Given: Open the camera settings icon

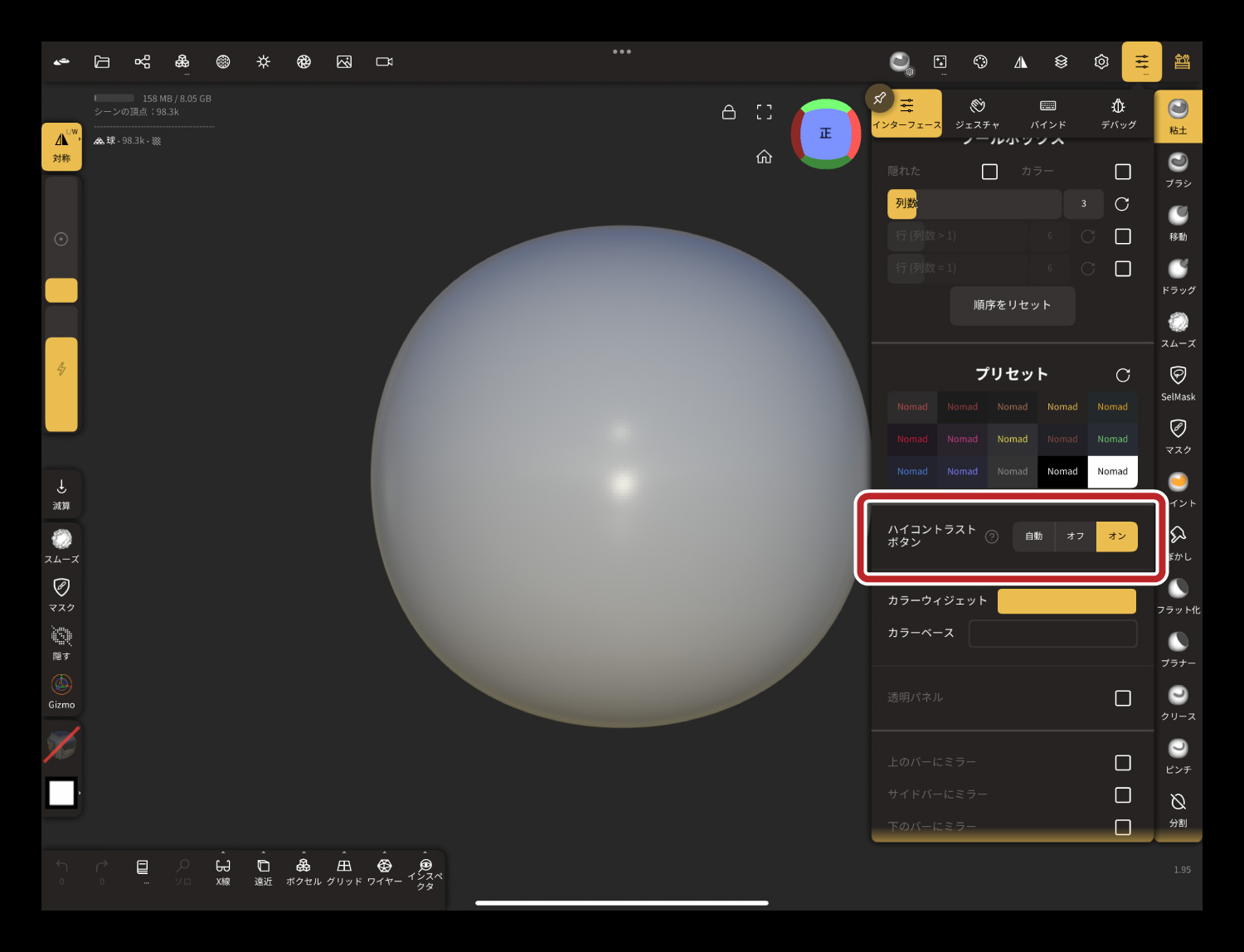Looking at the screenshot, I should 384,62.
